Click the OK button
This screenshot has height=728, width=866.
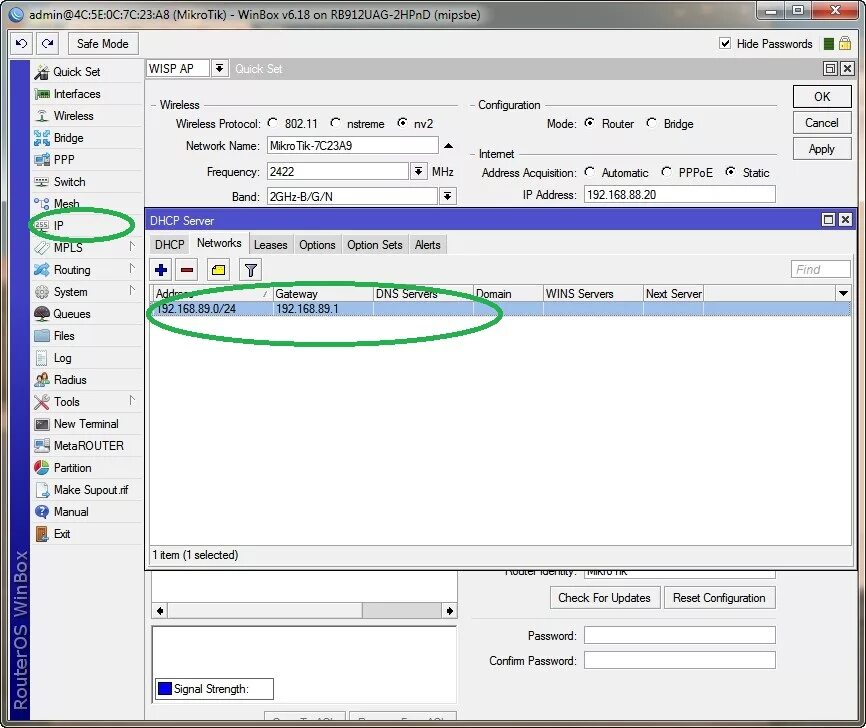[x=822, y=97]
